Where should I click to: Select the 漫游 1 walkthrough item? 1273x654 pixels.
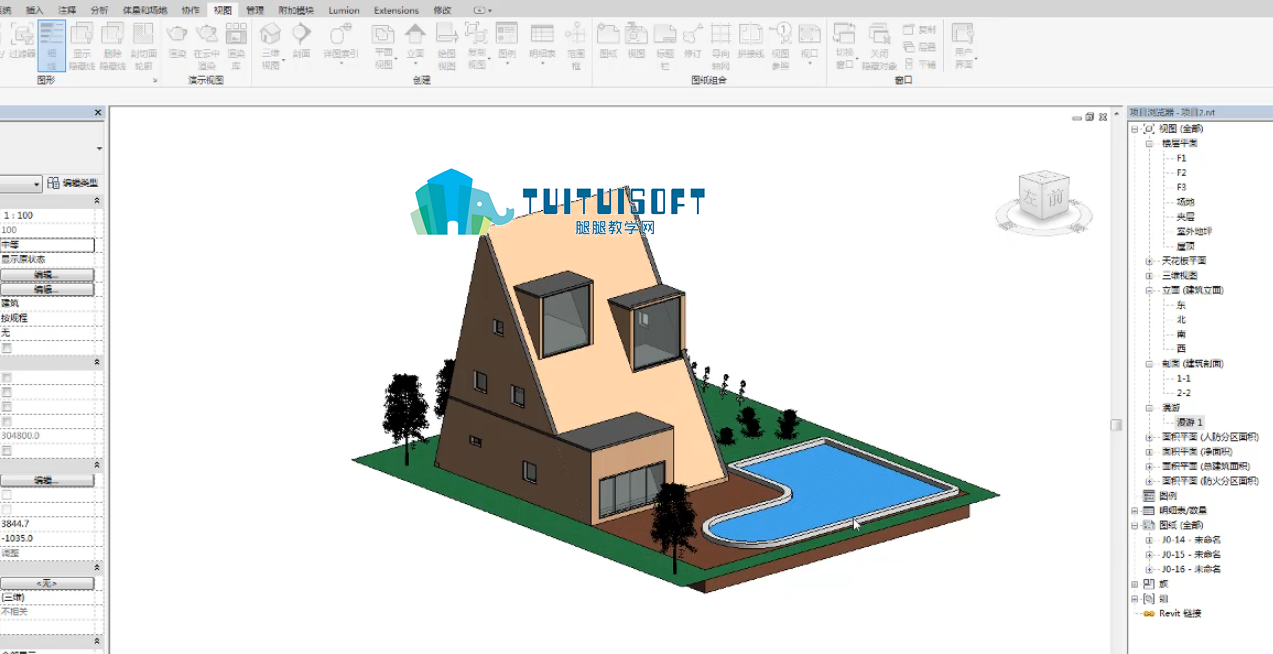pos(1190,422)
